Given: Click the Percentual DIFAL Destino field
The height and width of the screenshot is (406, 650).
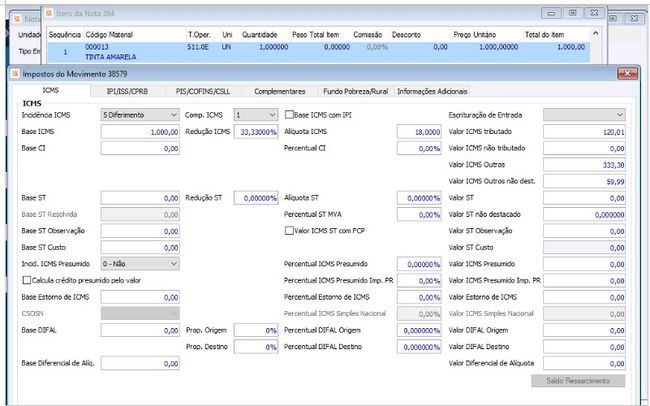Looking at the screenshot, I should (419, 347).
